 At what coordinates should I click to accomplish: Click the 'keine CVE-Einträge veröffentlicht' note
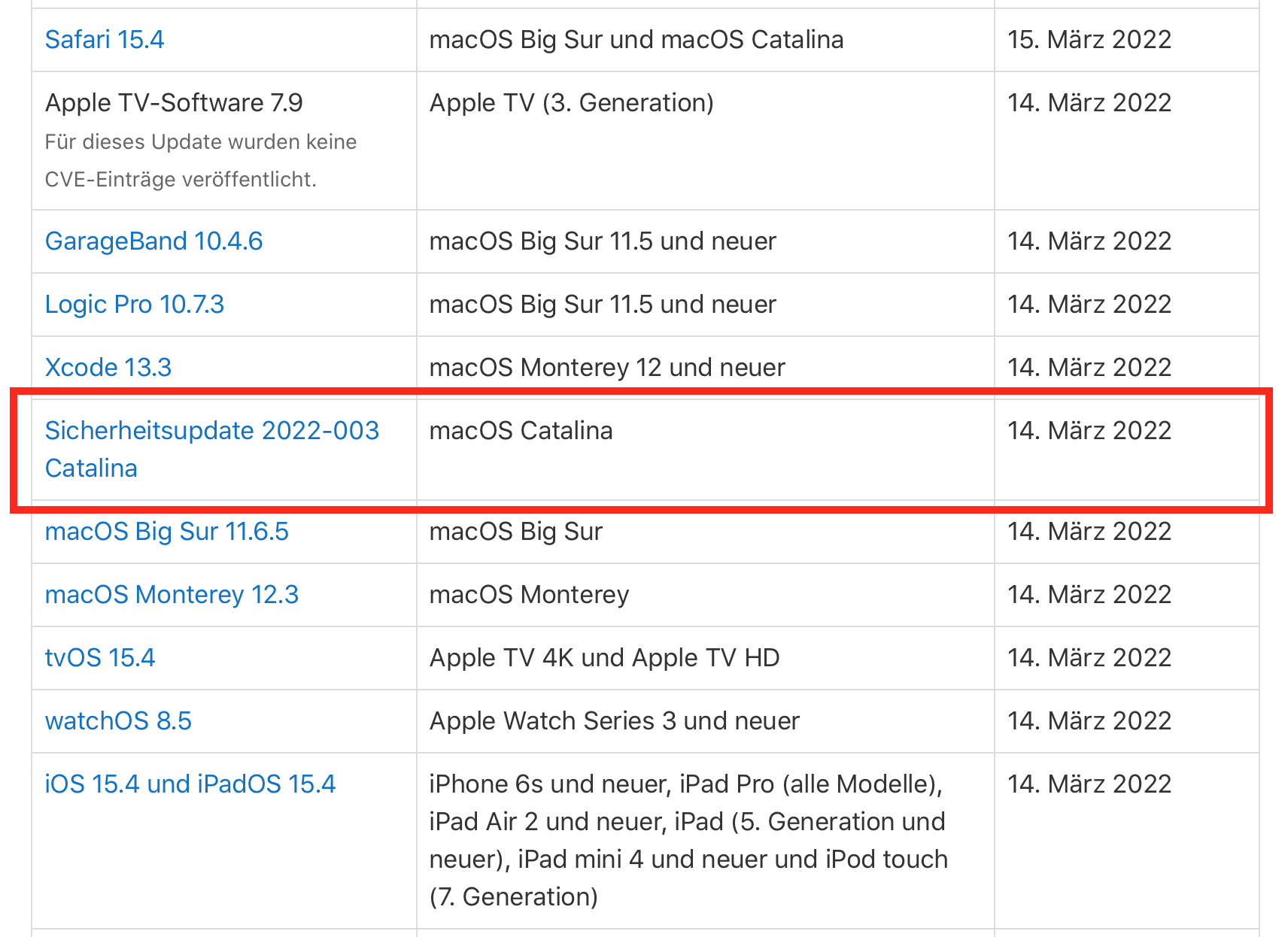point(200,161)
